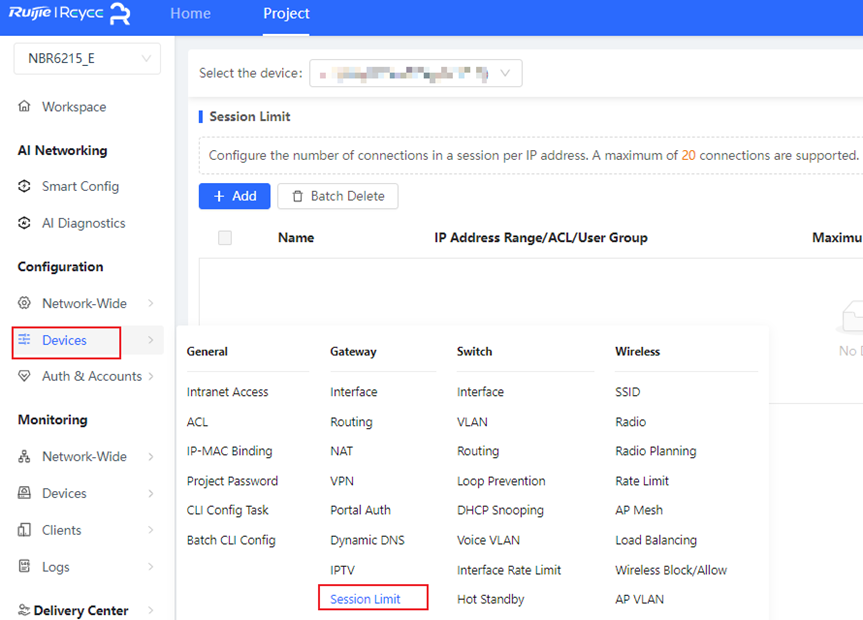Click the AI Diagnostics icon
Screen dimensions: 863x620
25,223
